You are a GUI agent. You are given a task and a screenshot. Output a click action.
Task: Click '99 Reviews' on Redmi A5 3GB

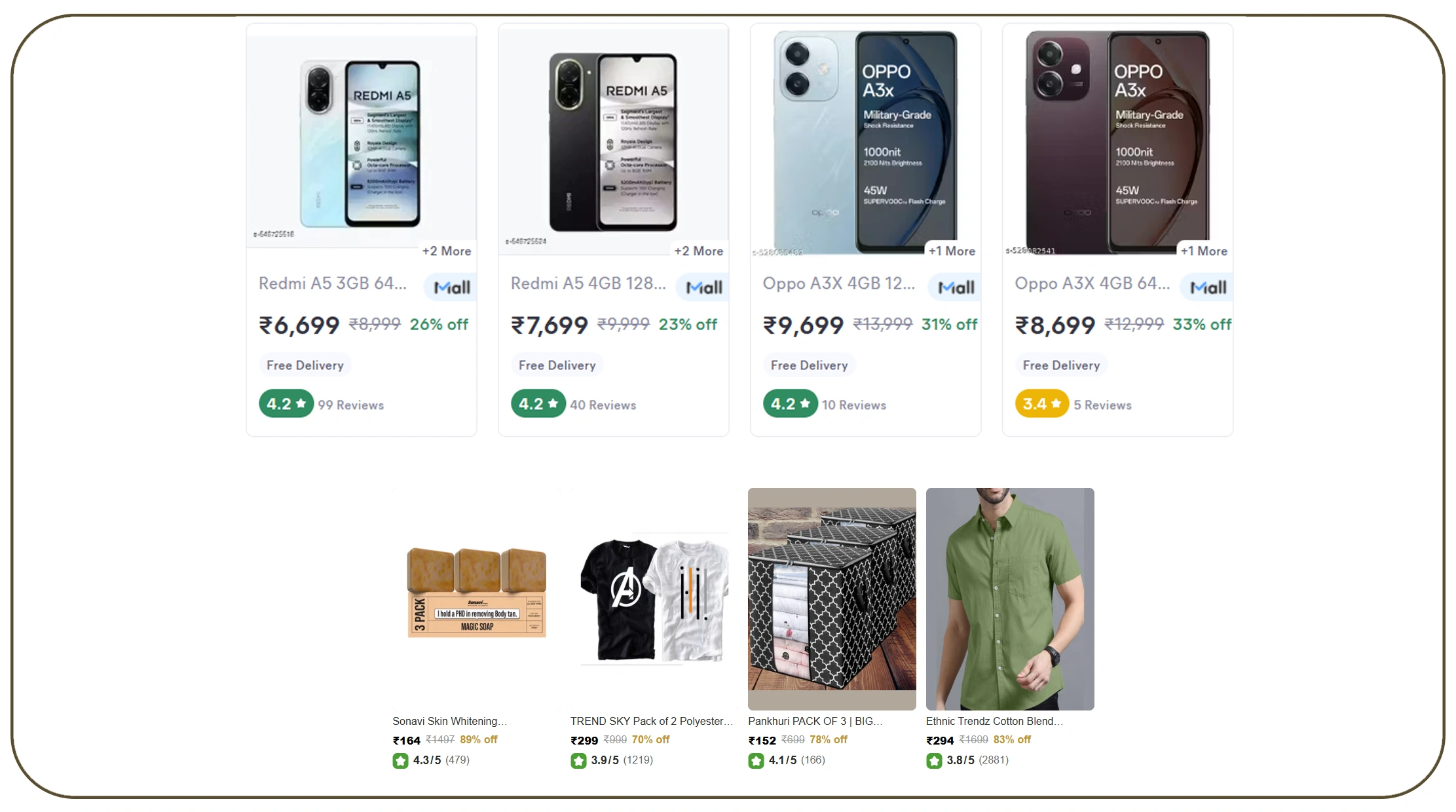click(x=351, y=405)
